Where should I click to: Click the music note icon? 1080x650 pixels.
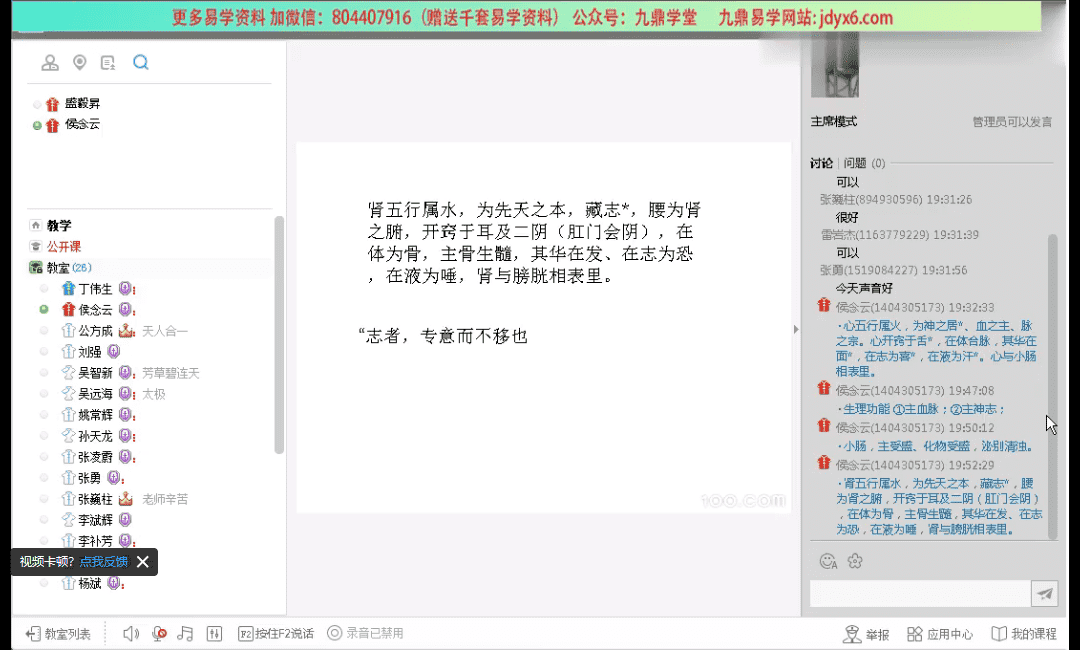[185, 633]
